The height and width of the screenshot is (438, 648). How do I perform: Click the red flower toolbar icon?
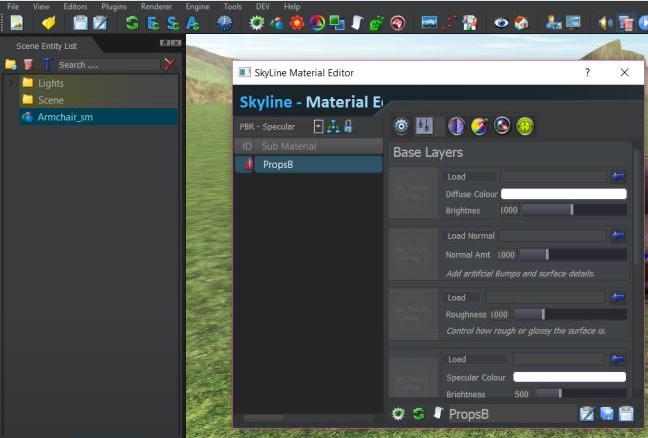click(297, 23)
